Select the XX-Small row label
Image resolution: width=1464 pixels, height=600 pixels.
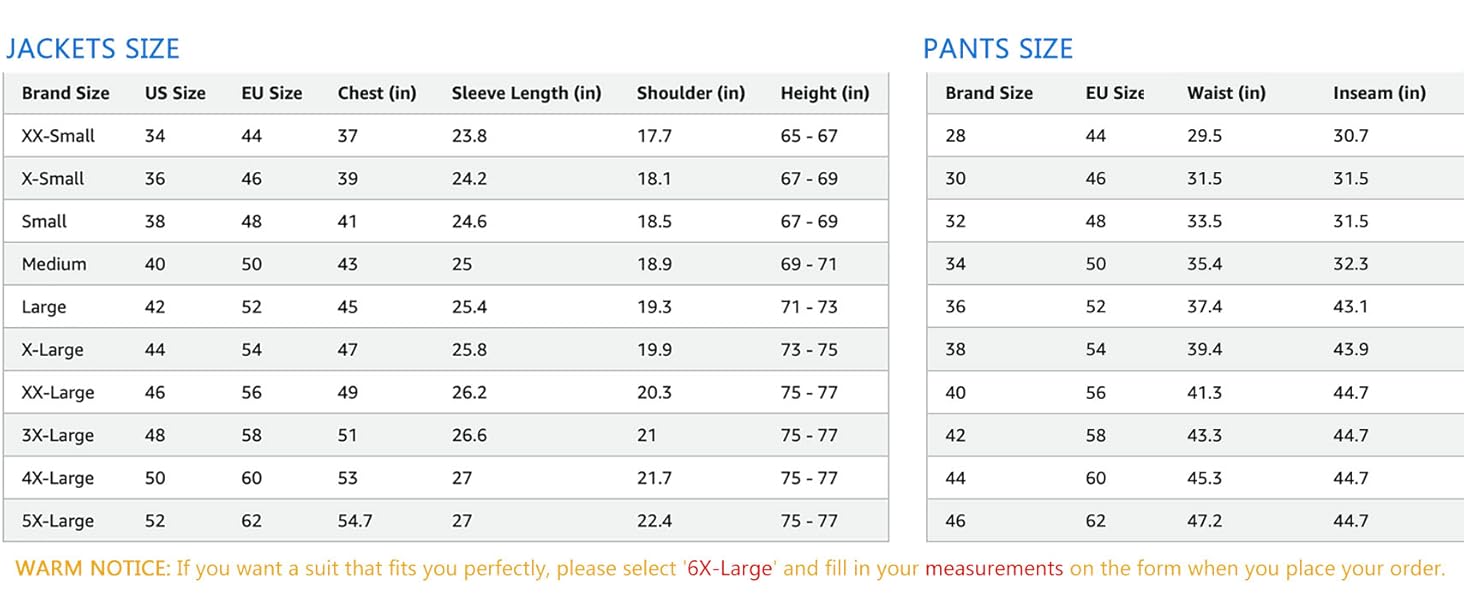[x=58, y=136]
